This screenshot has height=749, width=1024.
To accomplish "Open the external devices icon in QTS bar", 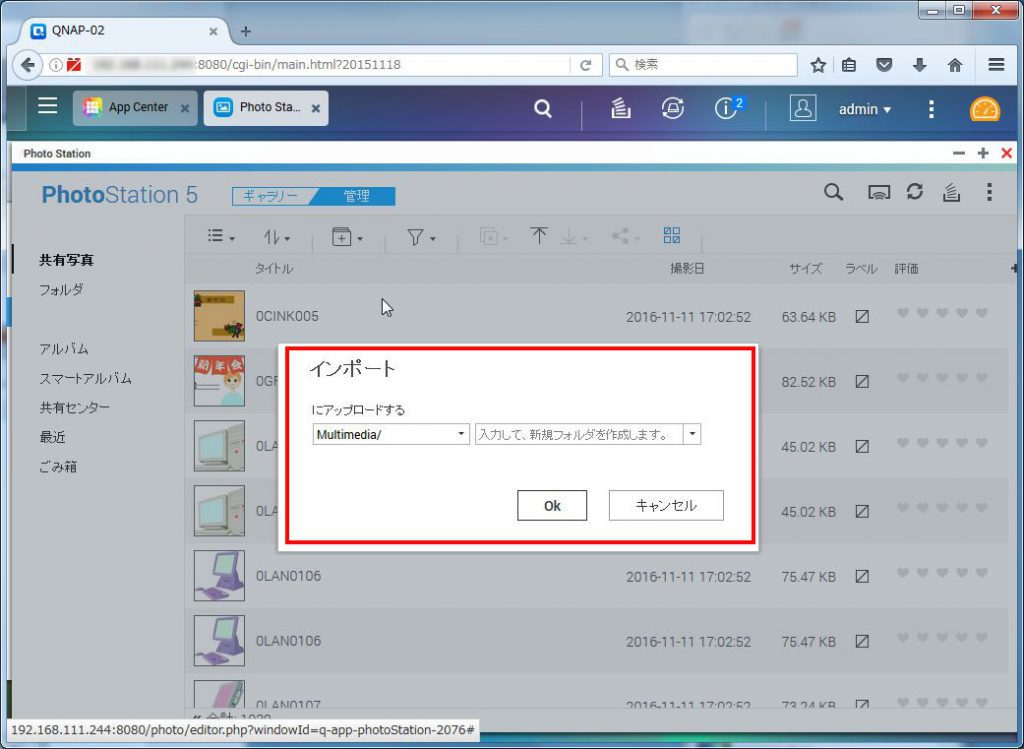I will (673, 108).
